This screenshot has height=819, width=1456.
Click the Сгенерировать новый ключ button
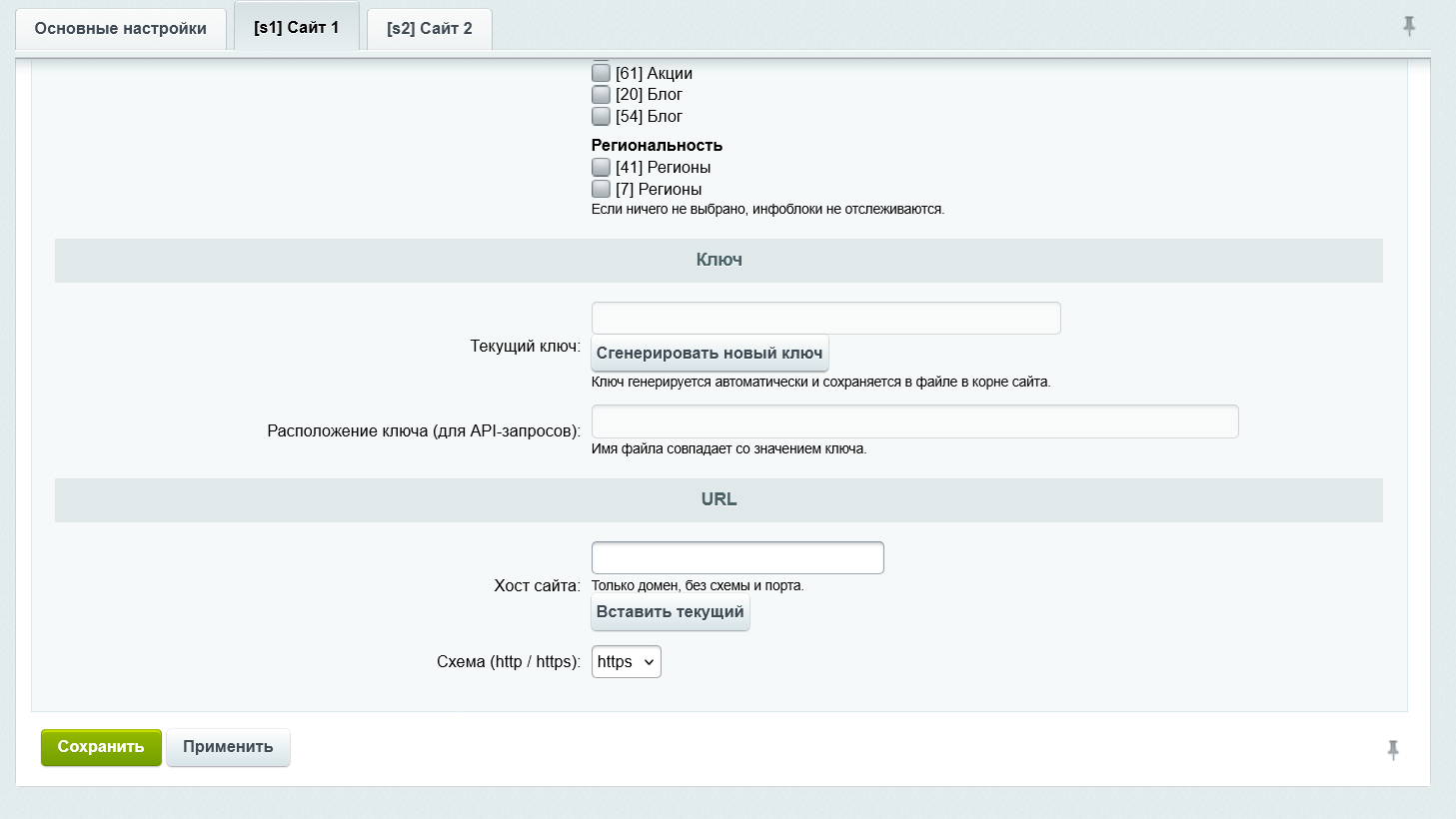(710, 353)
